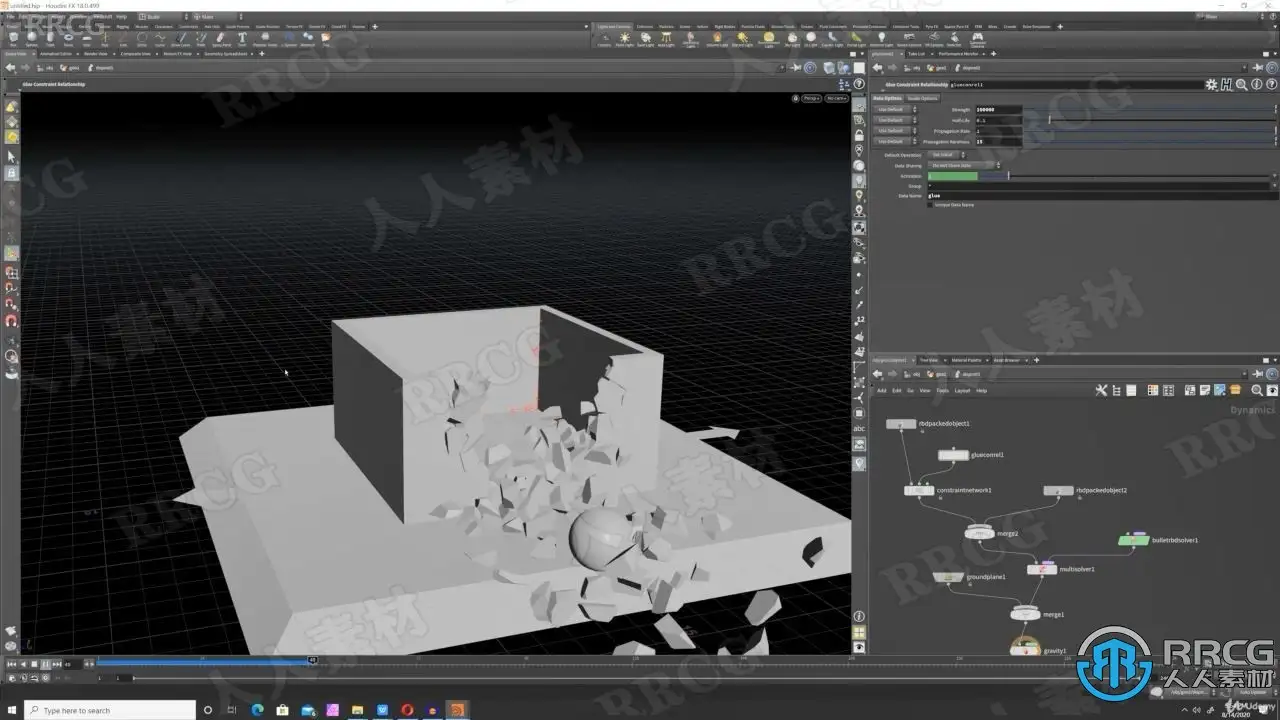Screen dimensions: 1280x720
Task: Switch to the Guide Options tab
Action: (922, 98)
